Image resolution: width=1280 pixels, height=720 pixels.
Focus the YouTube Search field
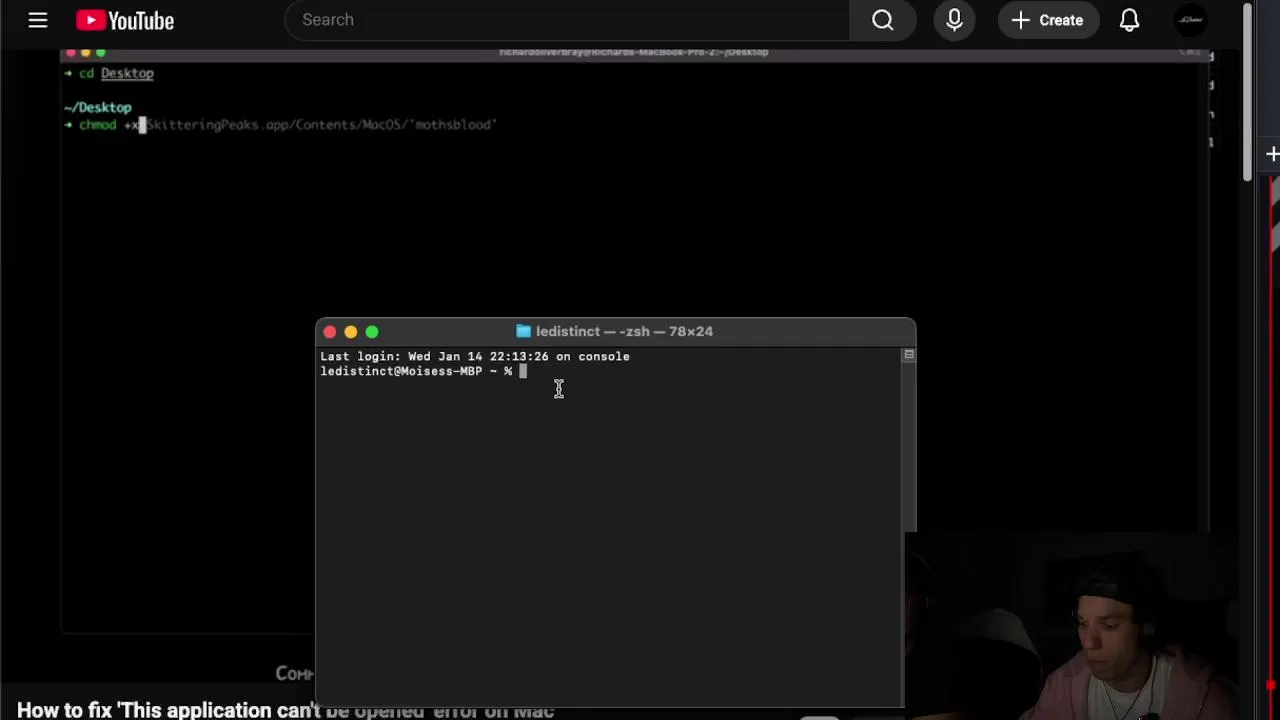point(567,20)
